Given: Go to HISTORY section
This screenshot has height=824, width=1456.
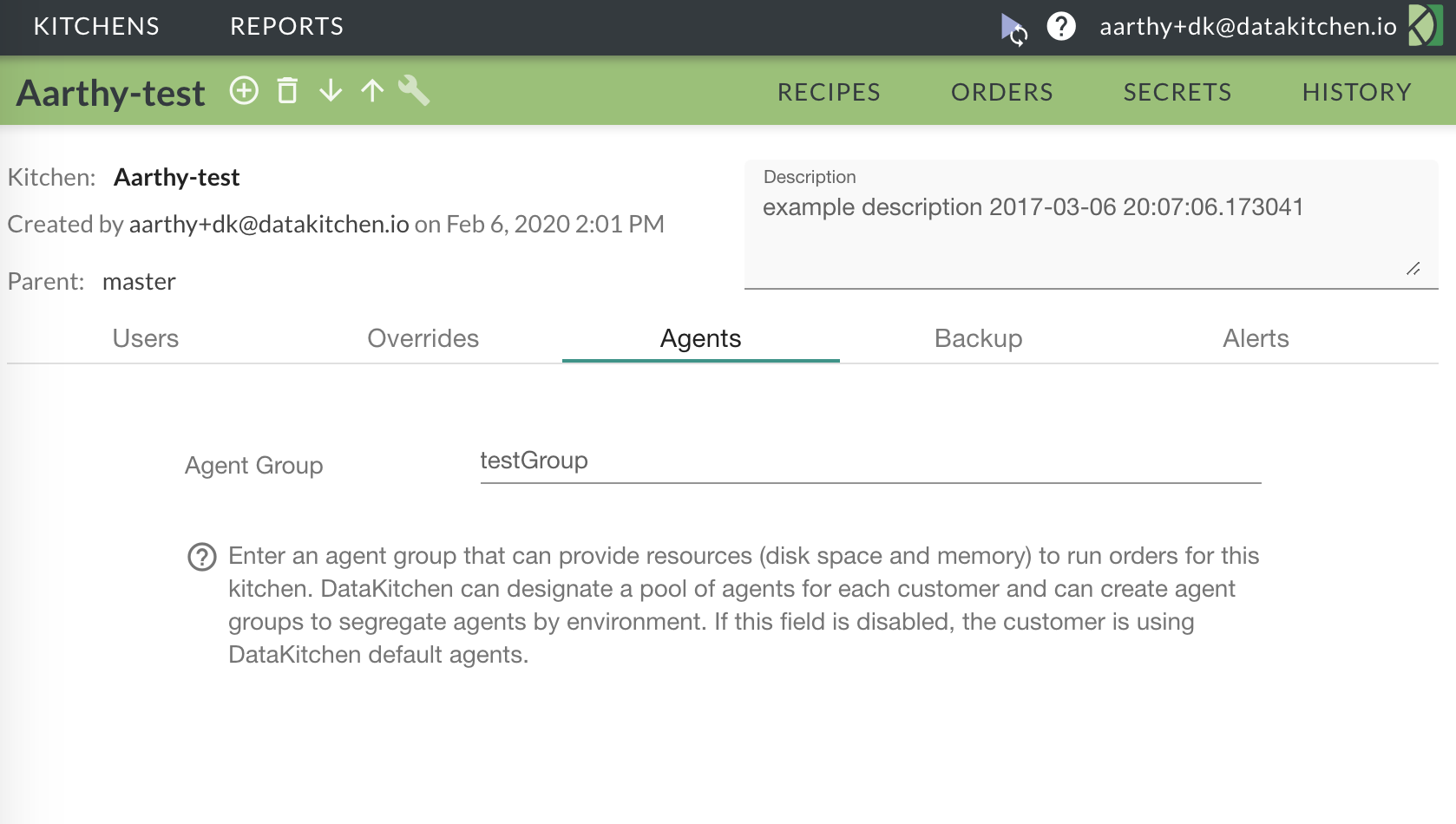Looking at the screenshot, I should (x=1357, y=92).
